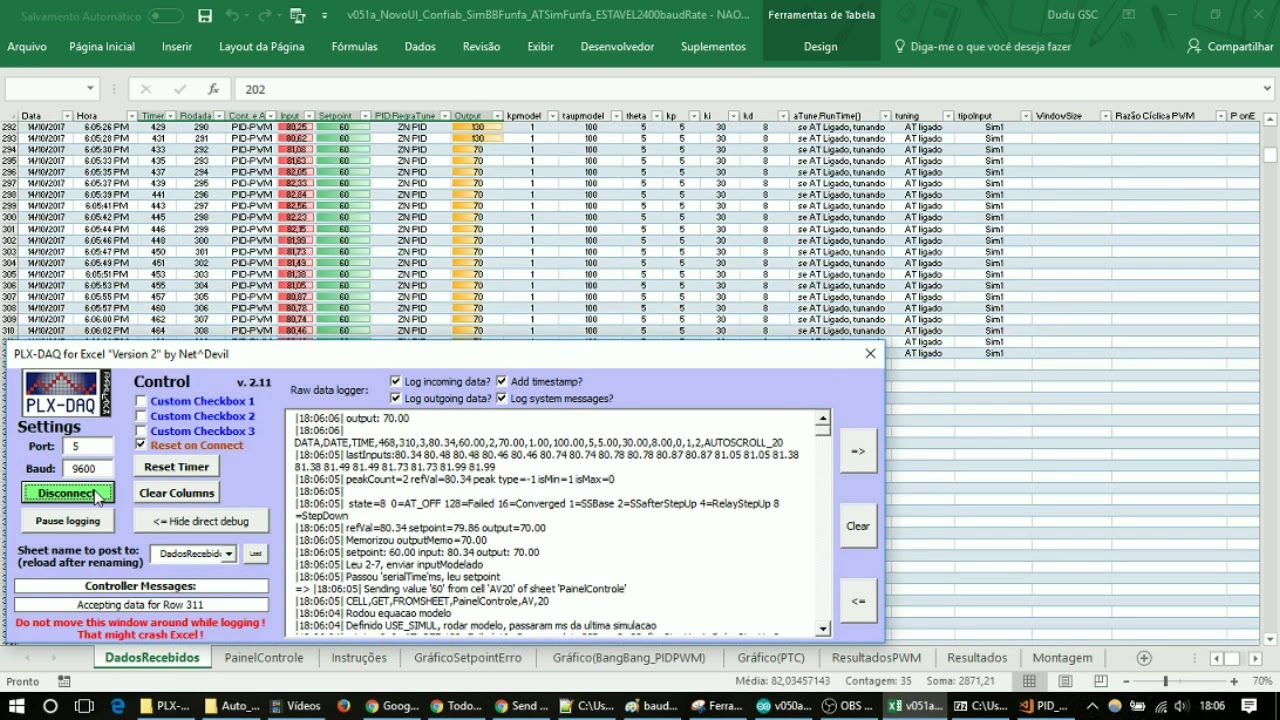This screenshot has height=720, width=1280.
Task: Open Compartilhar share option
Action: click(1230, 47)
